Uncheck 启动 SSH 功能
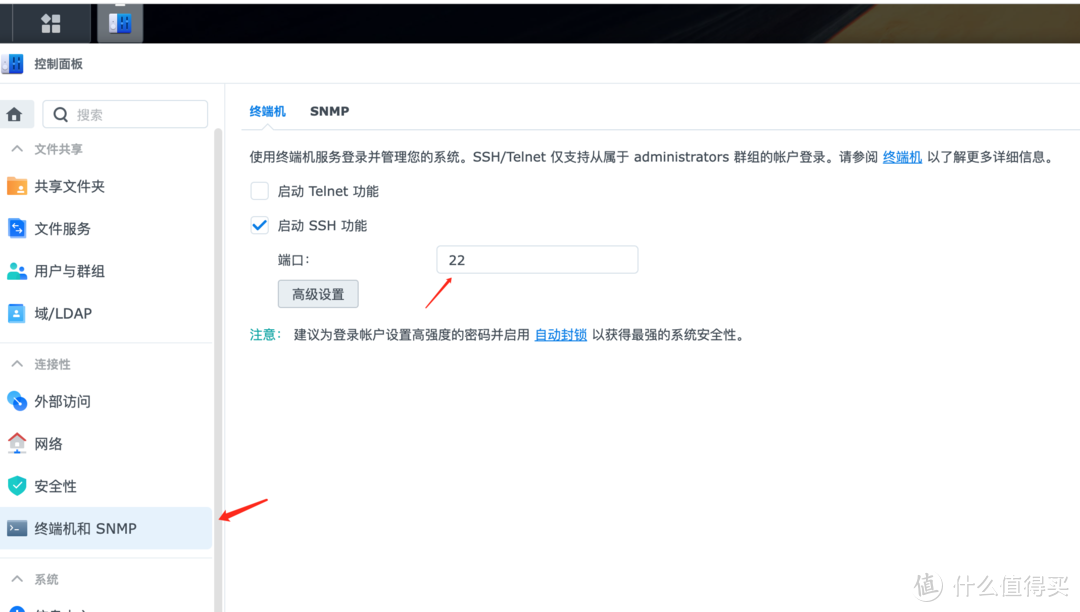Viewport: 1080px width, 612px height. [x=259, y=224]
